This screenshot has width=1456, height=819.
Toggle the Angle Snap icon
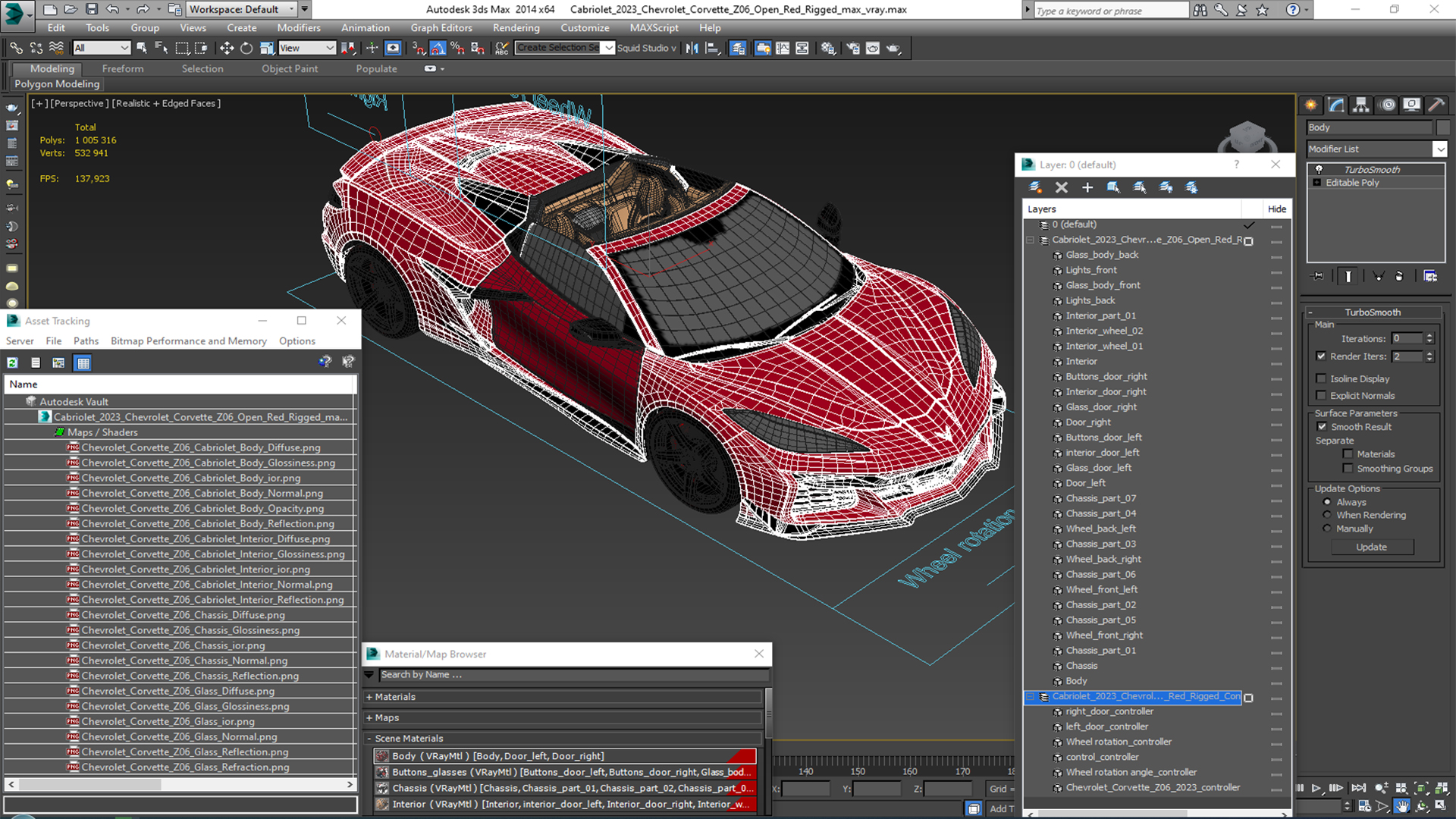438,48
